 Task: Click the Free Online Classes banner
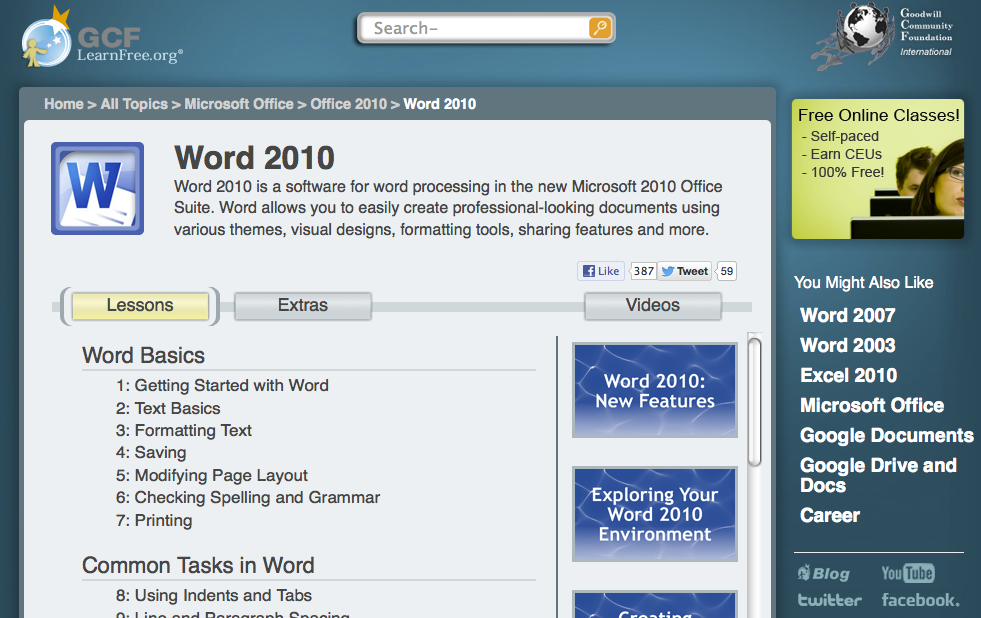coord(878,169)
